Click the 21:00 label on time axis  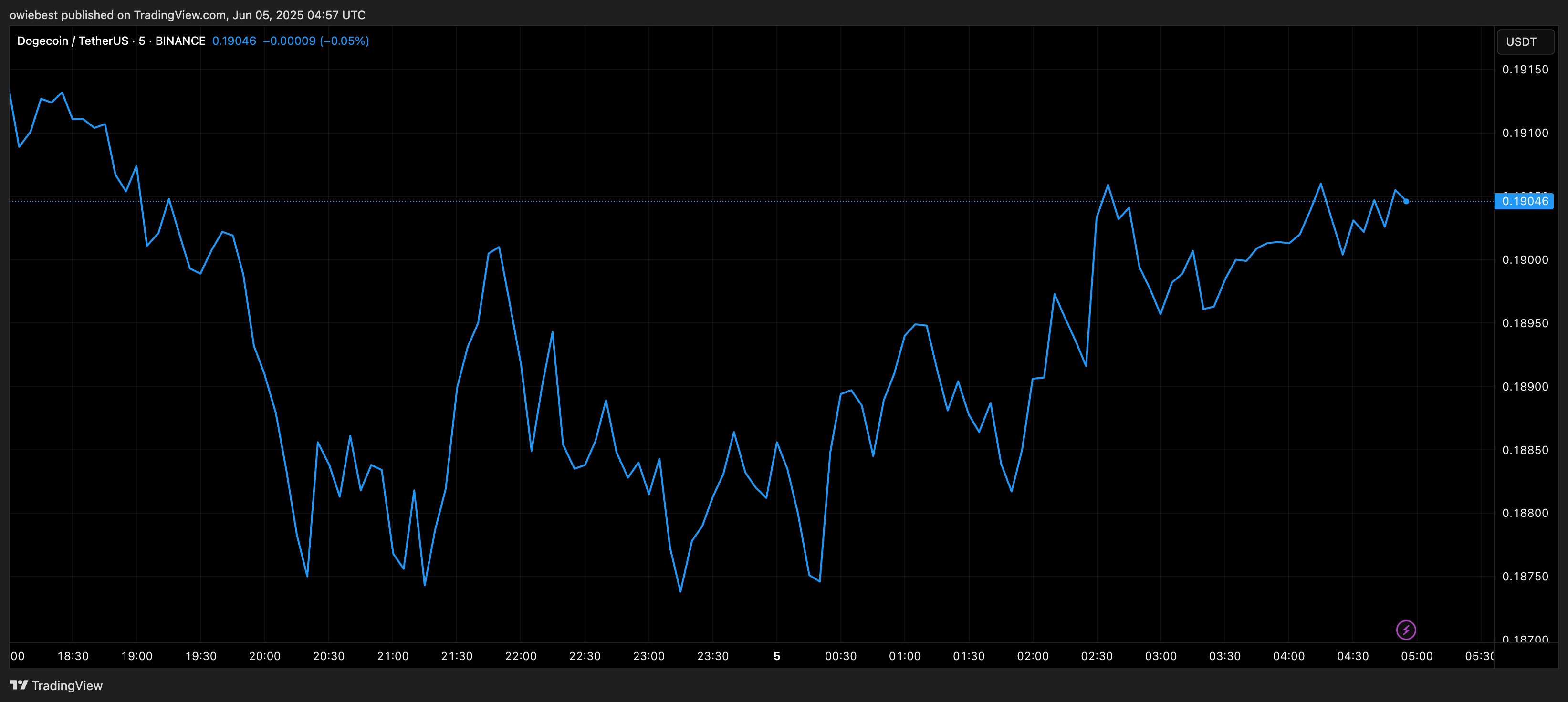click(393, 656)
